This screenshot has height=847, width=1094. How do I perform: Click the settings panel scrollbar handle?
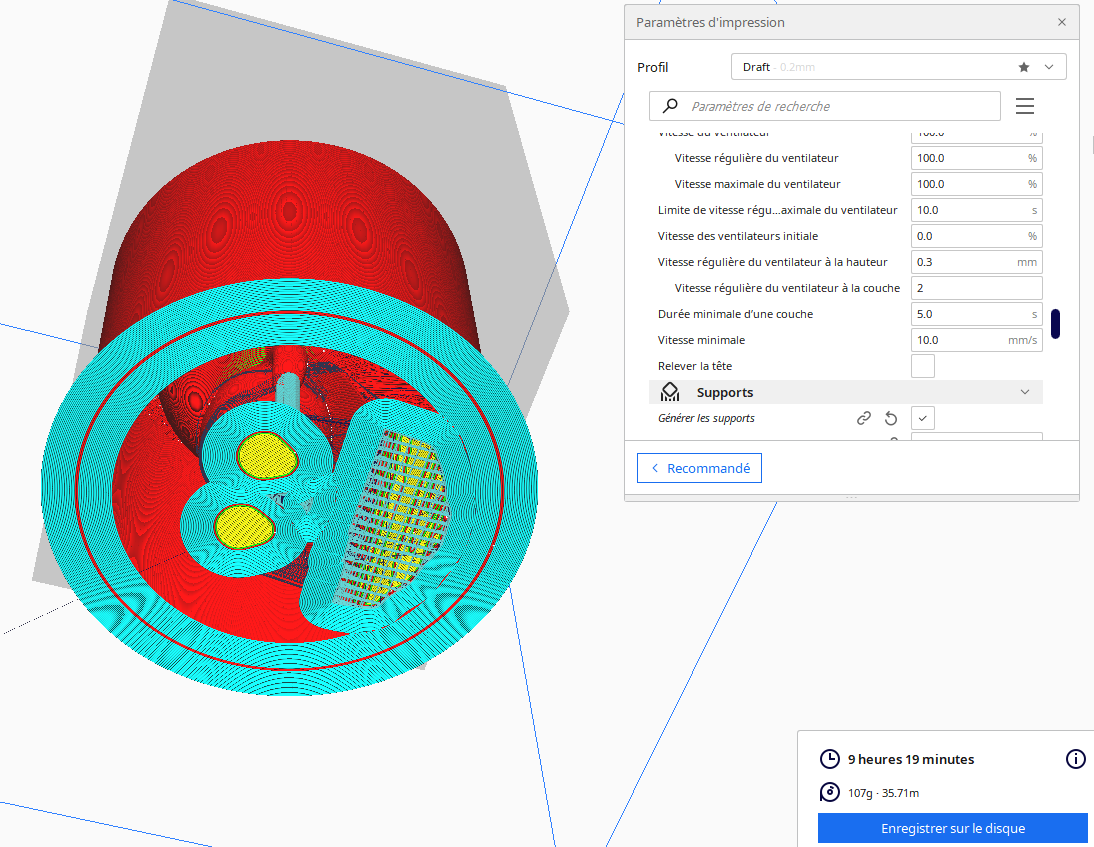point(1055,324)
